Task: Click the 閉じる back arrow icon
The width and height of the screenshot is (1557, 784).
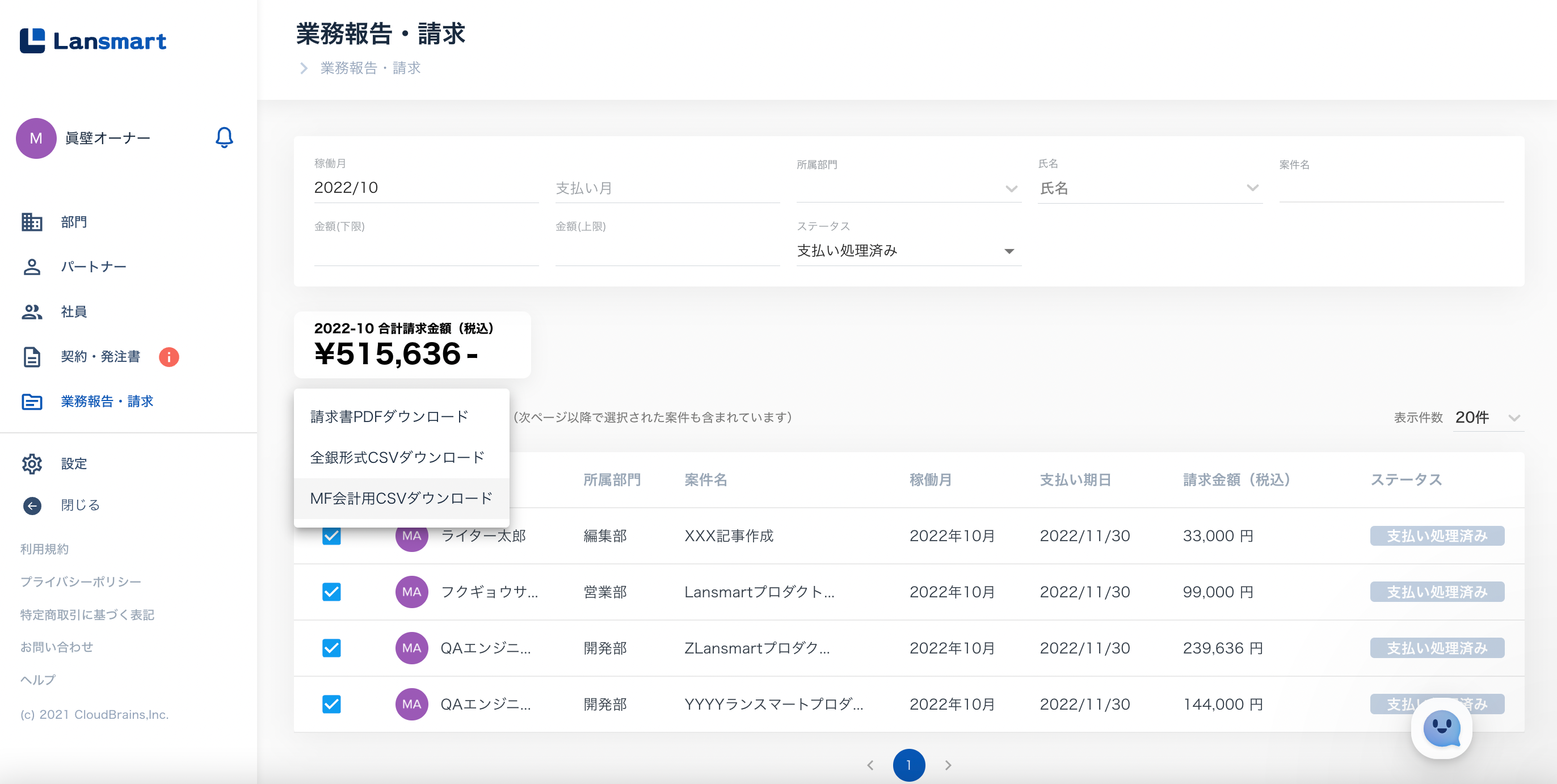Action: pyautogui.click(x=32, y=505)
